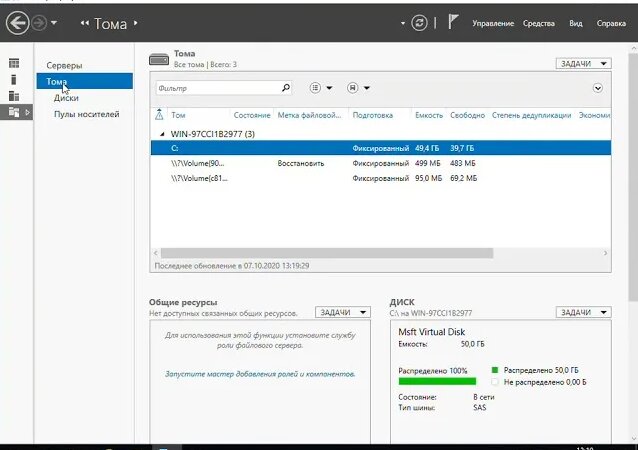Click the Refresh circular arrows icon
Viewport: 638px width, 450px height.
pos(419,23)
